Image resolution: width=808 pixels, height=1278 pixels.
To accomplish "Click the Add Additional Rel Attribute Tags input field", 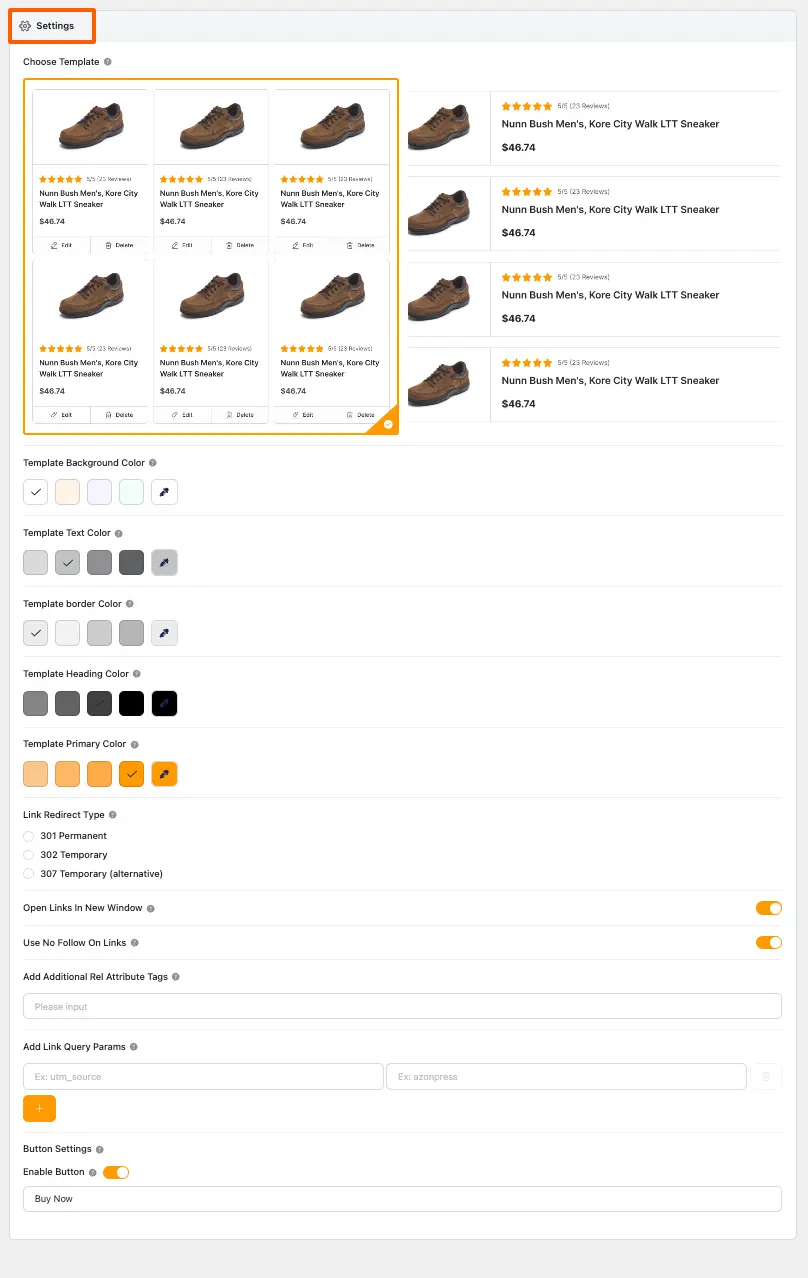I will 400,1005.
